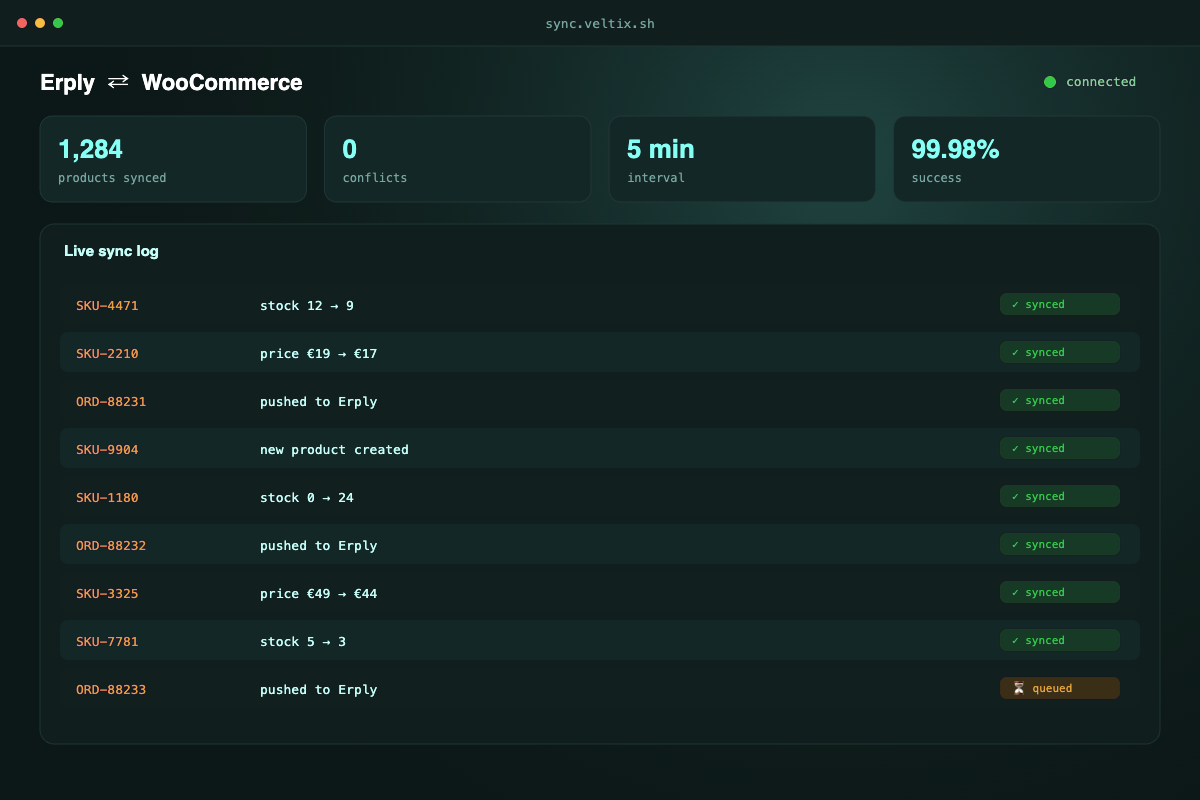
Task: Click the SKU-2210 identifier
Action: [x=107, y=354]
